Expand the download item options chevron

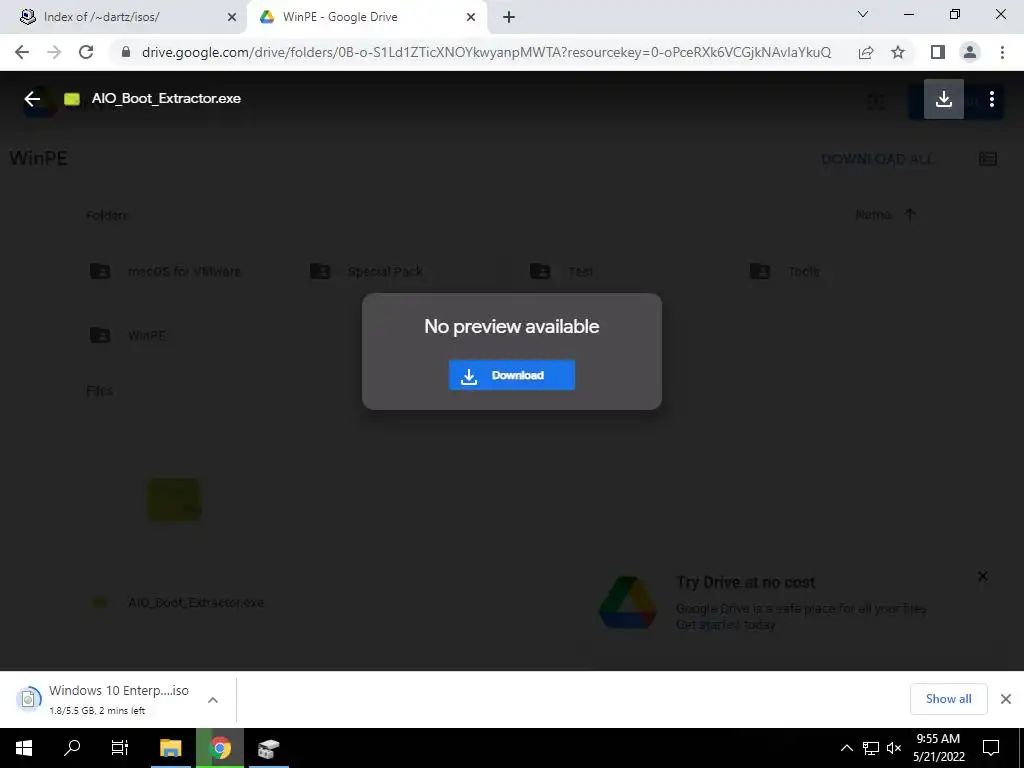pos(212,699)
